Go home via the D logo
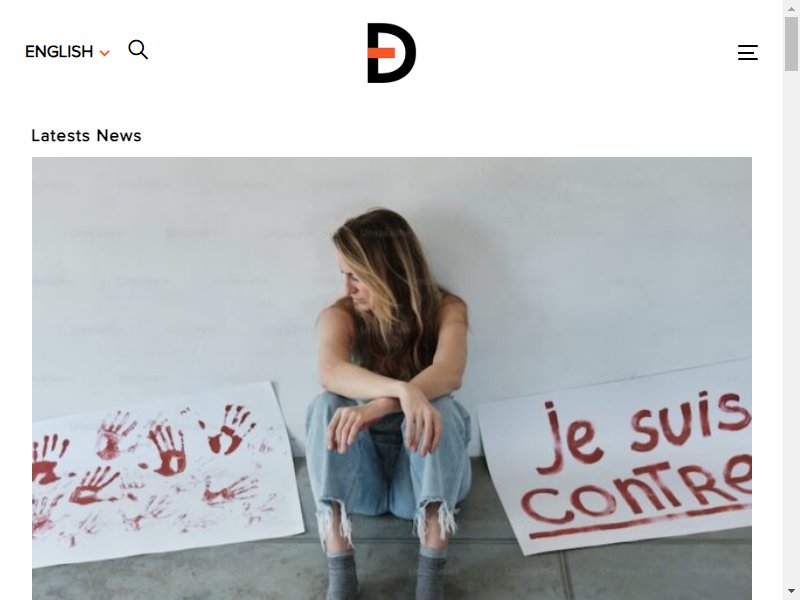800x600 pixels. (391, 53)
